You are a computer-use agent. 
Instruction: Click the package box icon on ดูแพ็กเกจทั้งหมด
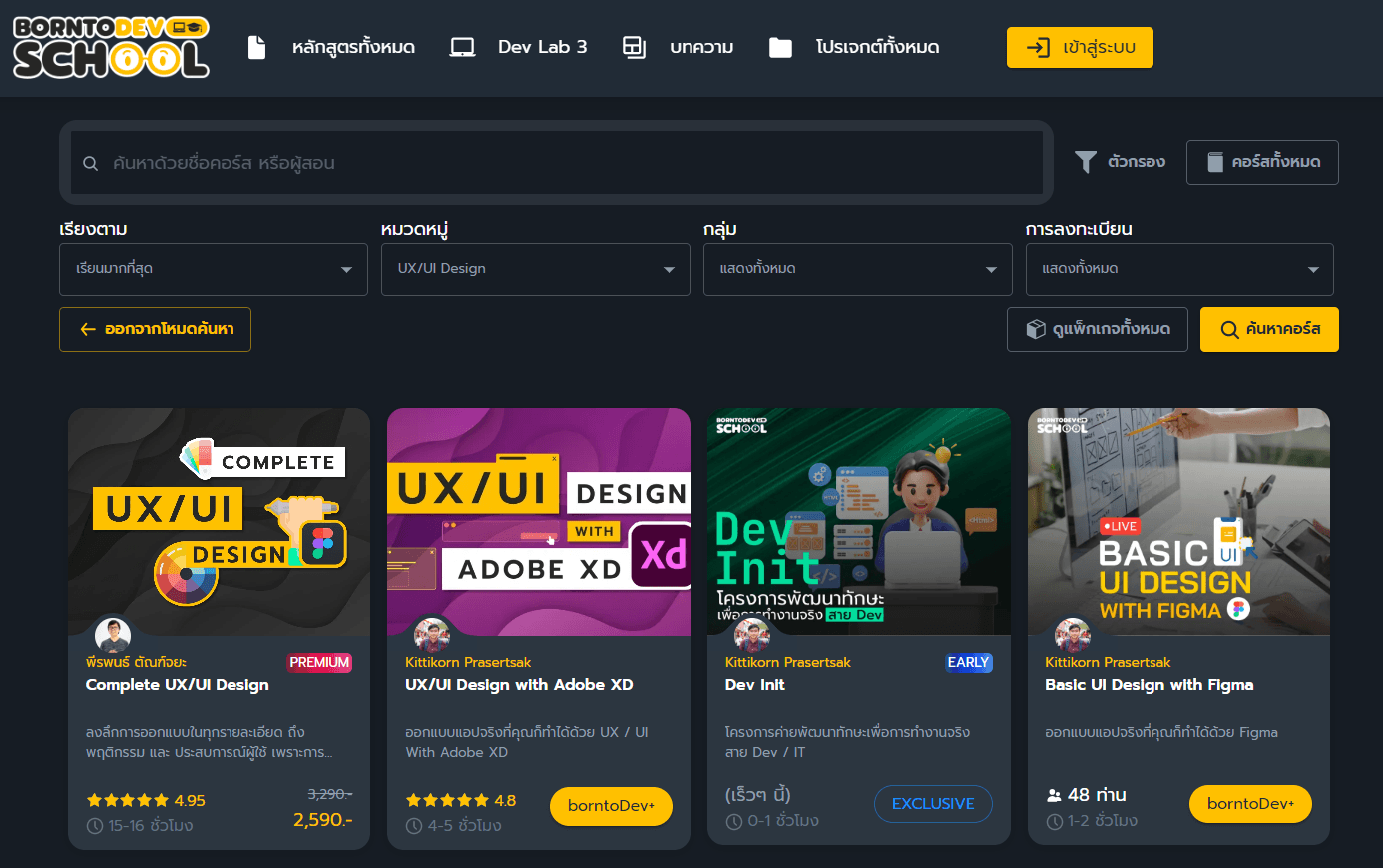click(1037, 329)
